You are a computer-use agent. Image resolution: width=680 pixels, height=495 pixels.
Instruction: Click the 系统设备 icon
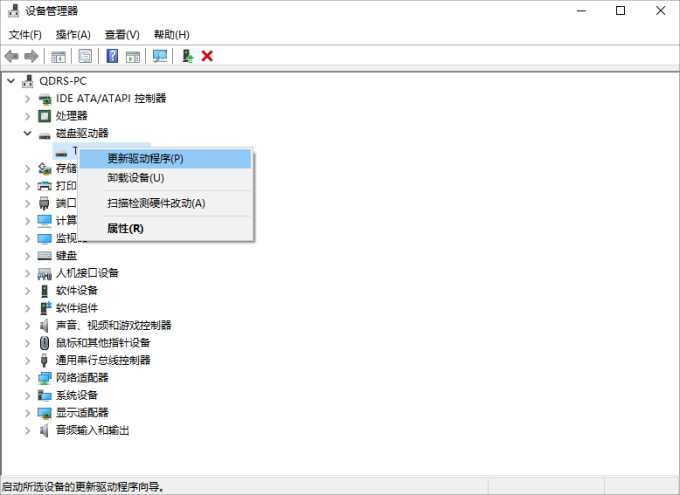click(44, 395)
